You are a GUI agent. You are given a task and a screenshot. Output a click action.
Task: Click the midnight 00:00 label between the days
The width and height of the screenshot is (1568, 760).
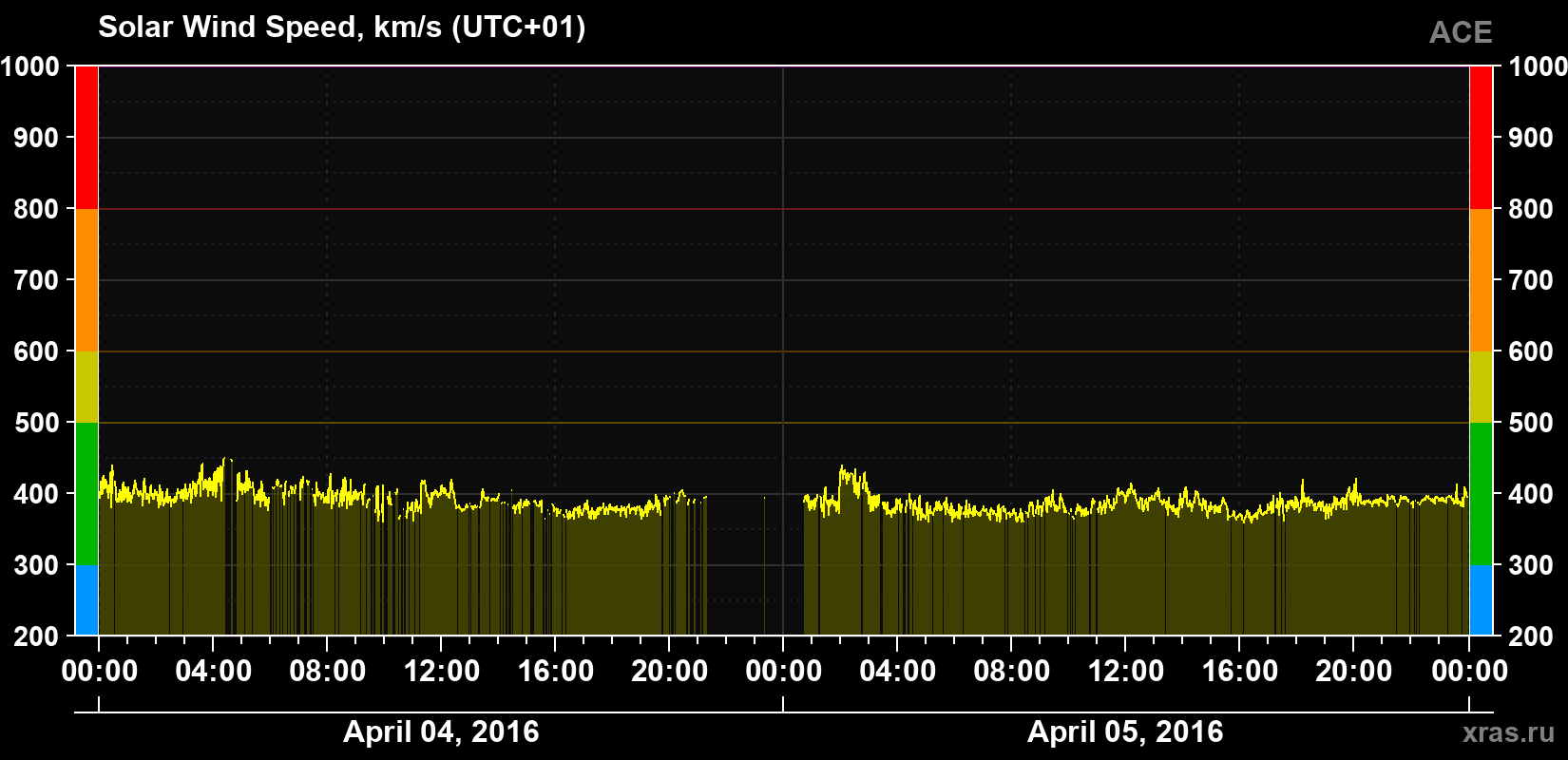click(x=783, y=672)
